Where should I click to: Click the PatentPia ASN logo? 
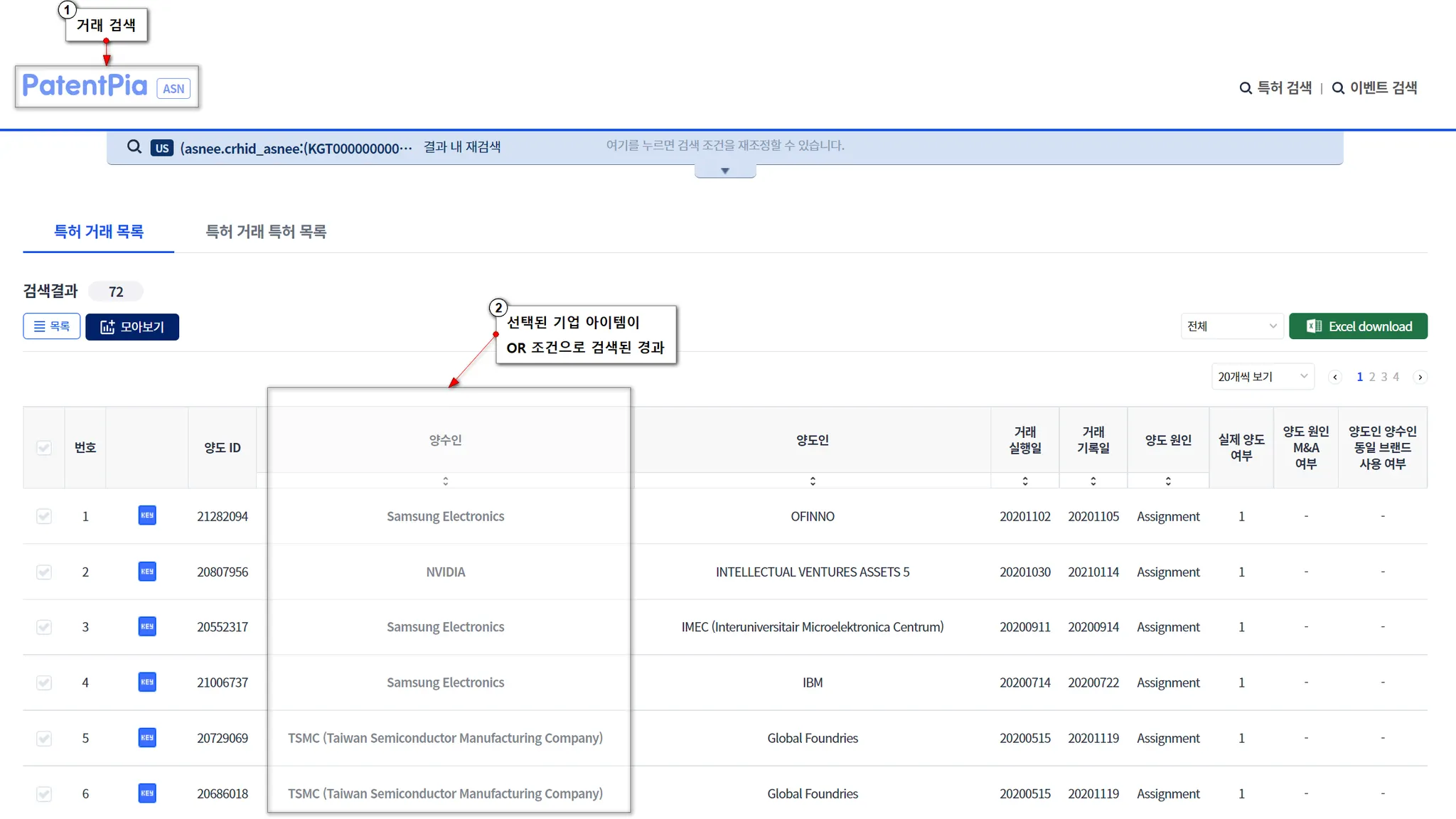tap(107, 87)
